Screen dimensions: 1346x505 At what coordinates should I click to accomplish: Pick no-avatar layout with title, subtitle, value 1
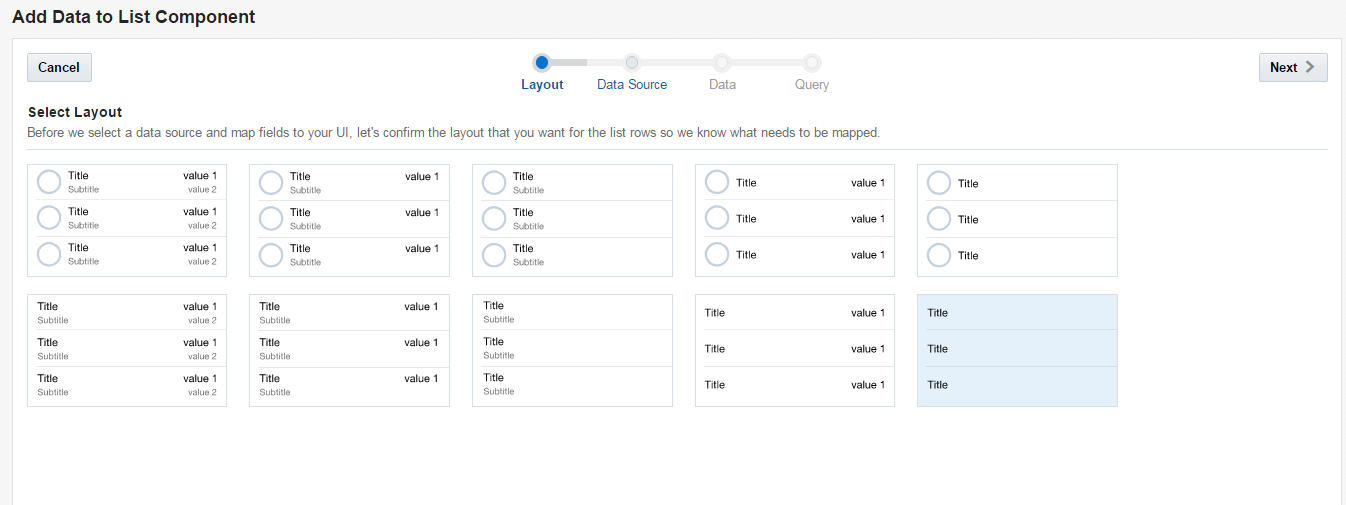point(349,350)
